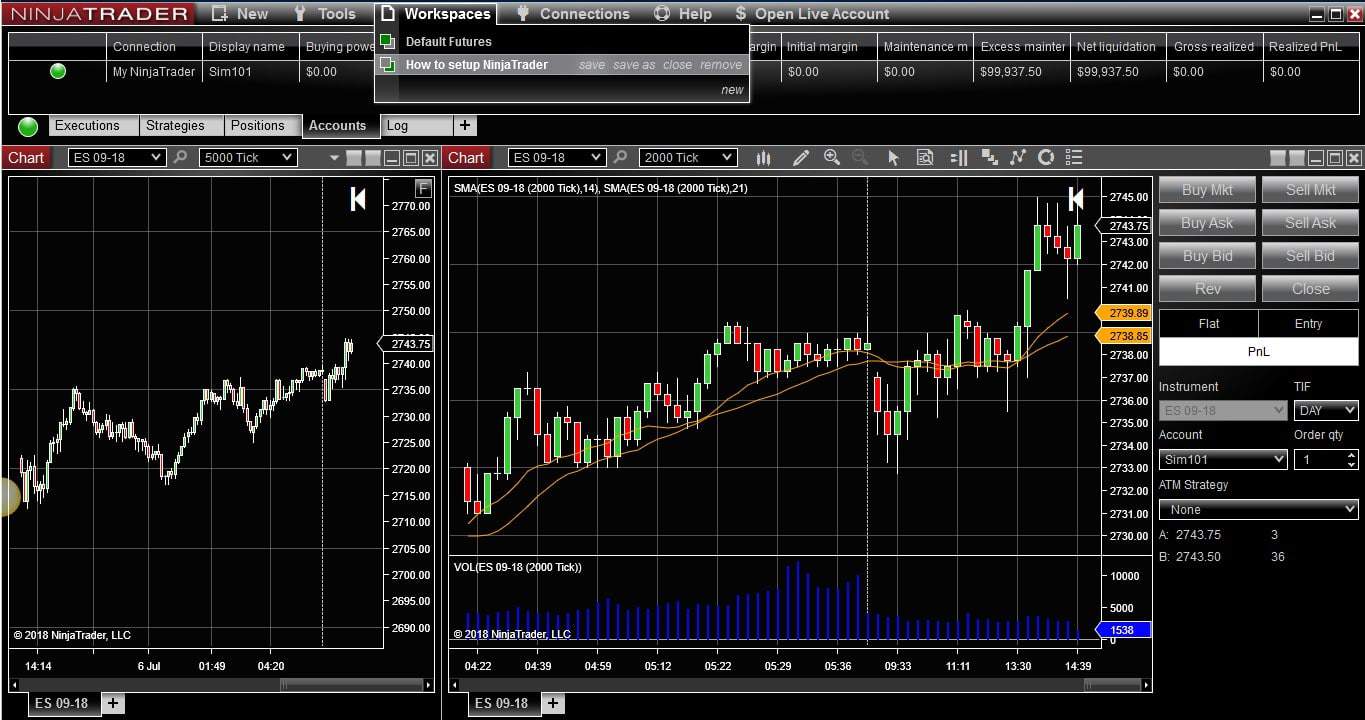Open the indicators icon in chart toolbar

[1018, 157]
